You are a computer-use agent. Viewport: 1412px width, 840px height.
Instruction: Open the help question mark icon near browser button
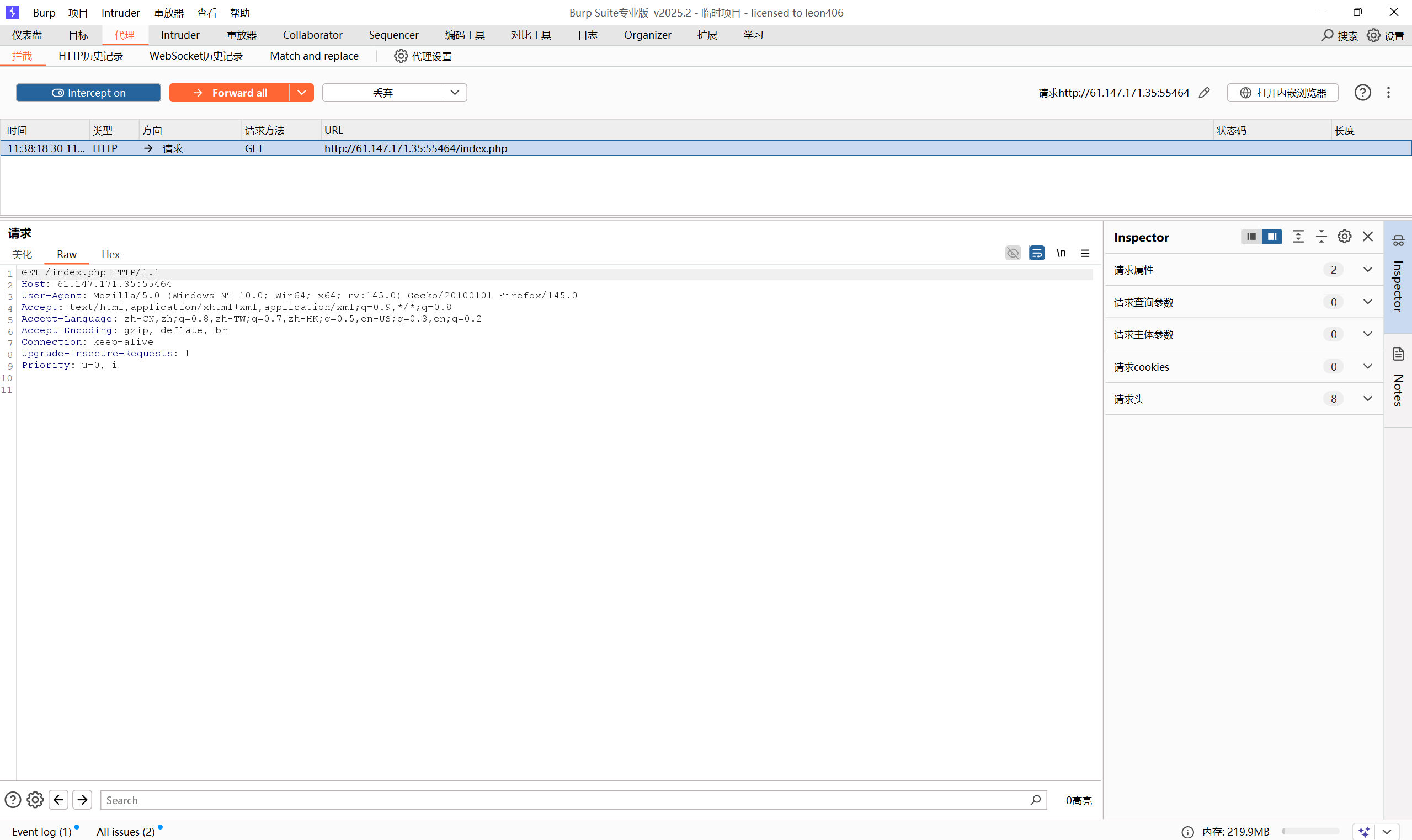(x=1362, y=93)
